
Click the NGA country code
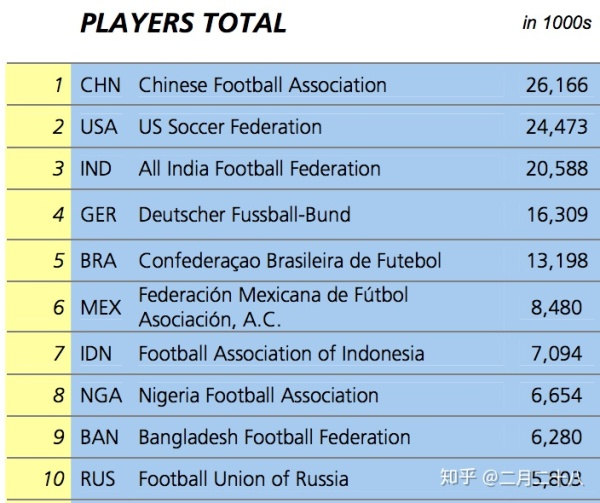point(101,395)
